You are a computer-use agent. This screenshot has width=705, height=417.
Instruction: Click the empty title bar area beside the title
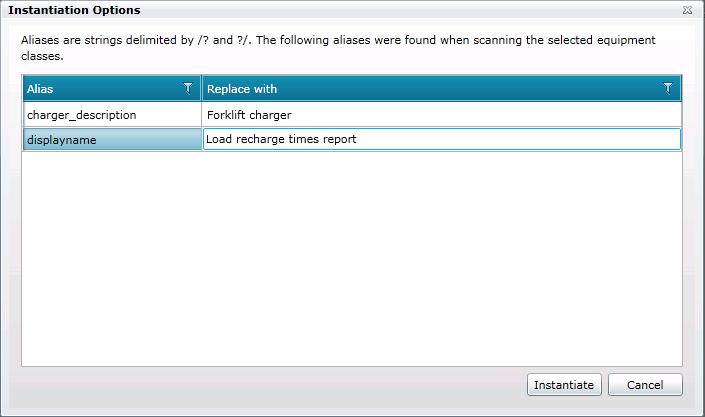click(400, 10)
